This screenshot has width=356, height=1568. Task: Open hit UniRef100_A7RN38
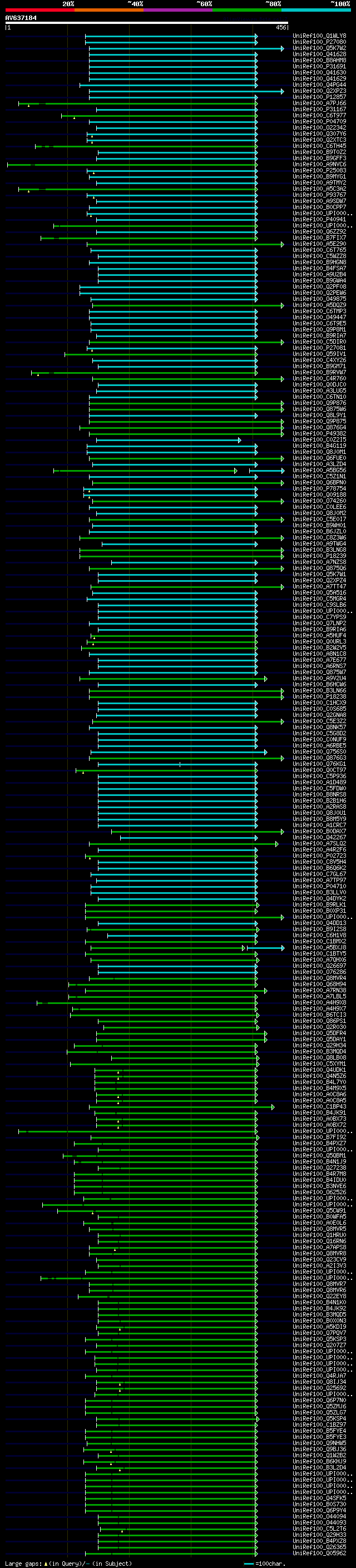(x=319, y=991)
